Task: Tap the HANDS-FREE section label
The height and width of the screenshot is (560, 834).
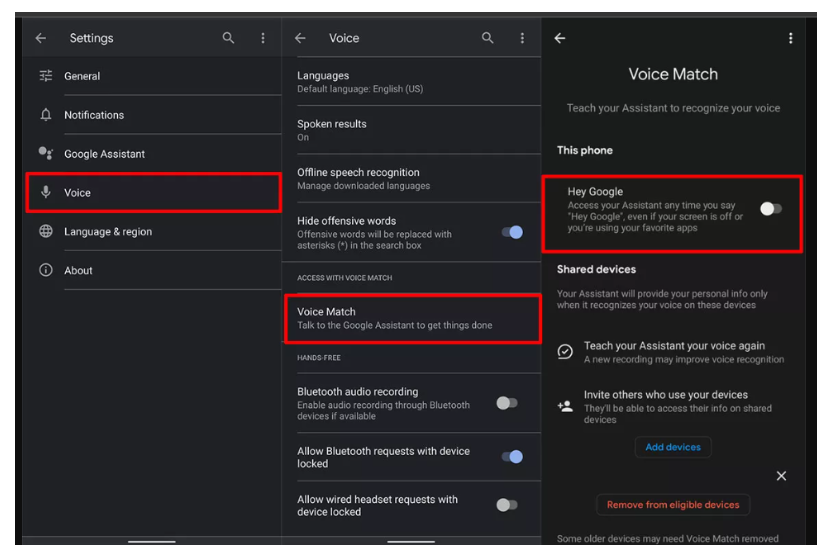Action: pos(319,358)
